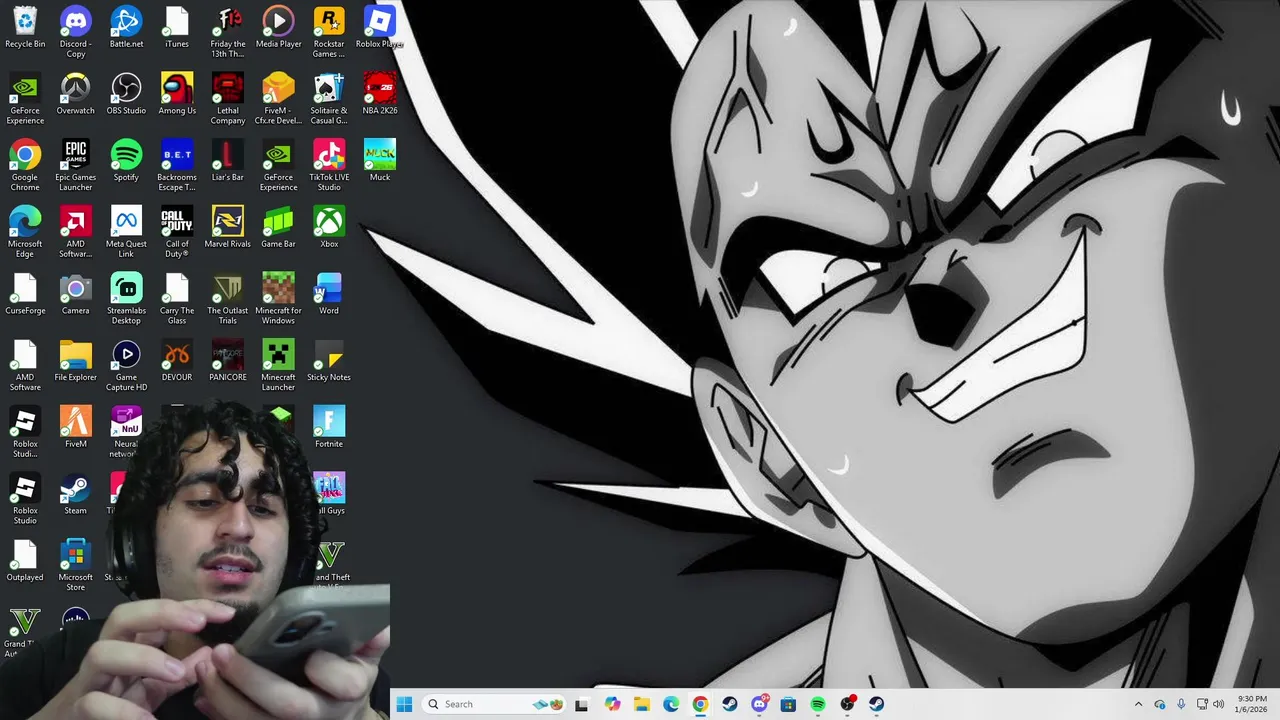
Task: Launch Battle.net from the desktop
Action: coord(126,28)
